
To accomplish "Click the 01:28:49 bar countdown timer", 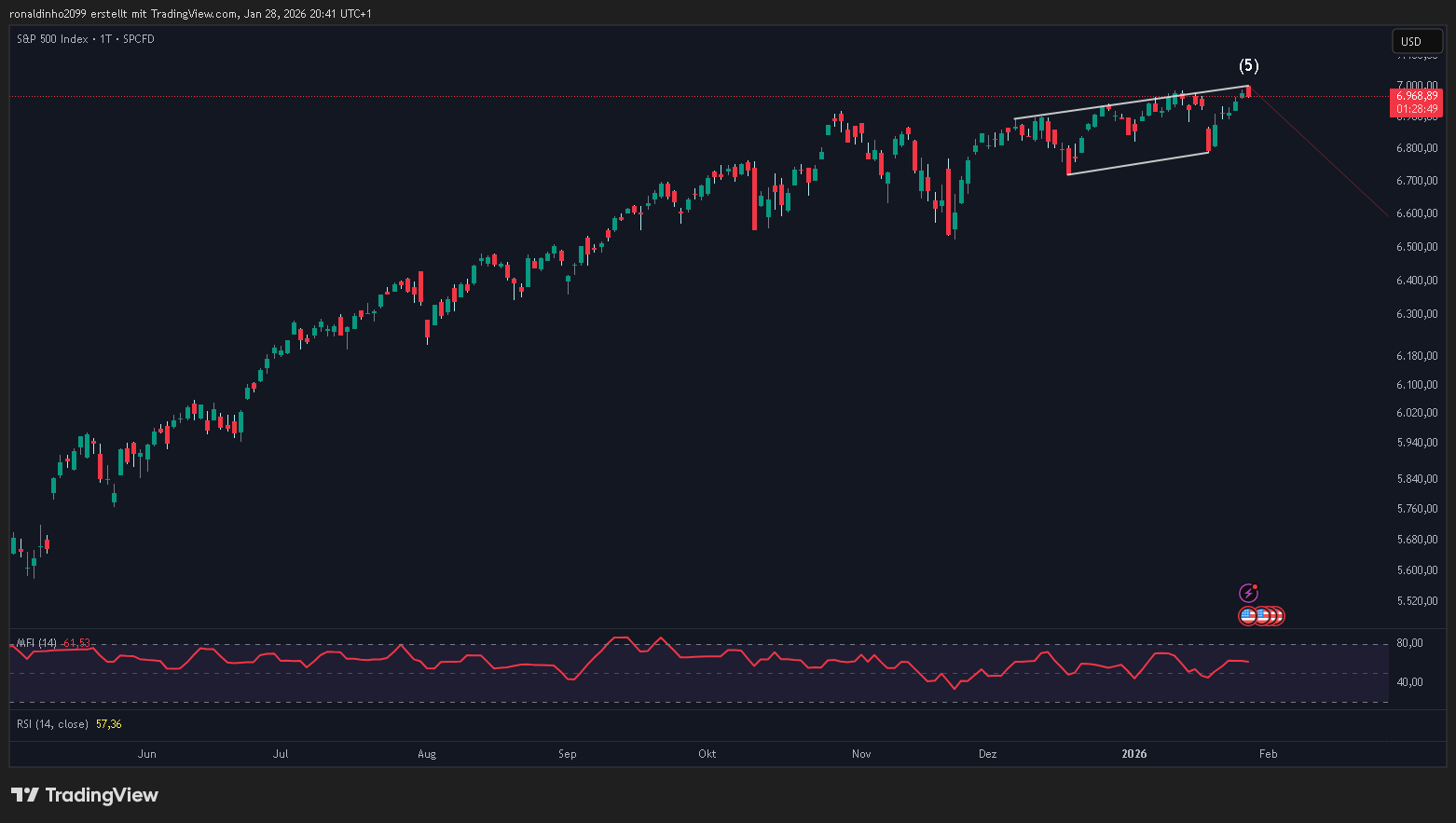I will tap(1416, 109).
